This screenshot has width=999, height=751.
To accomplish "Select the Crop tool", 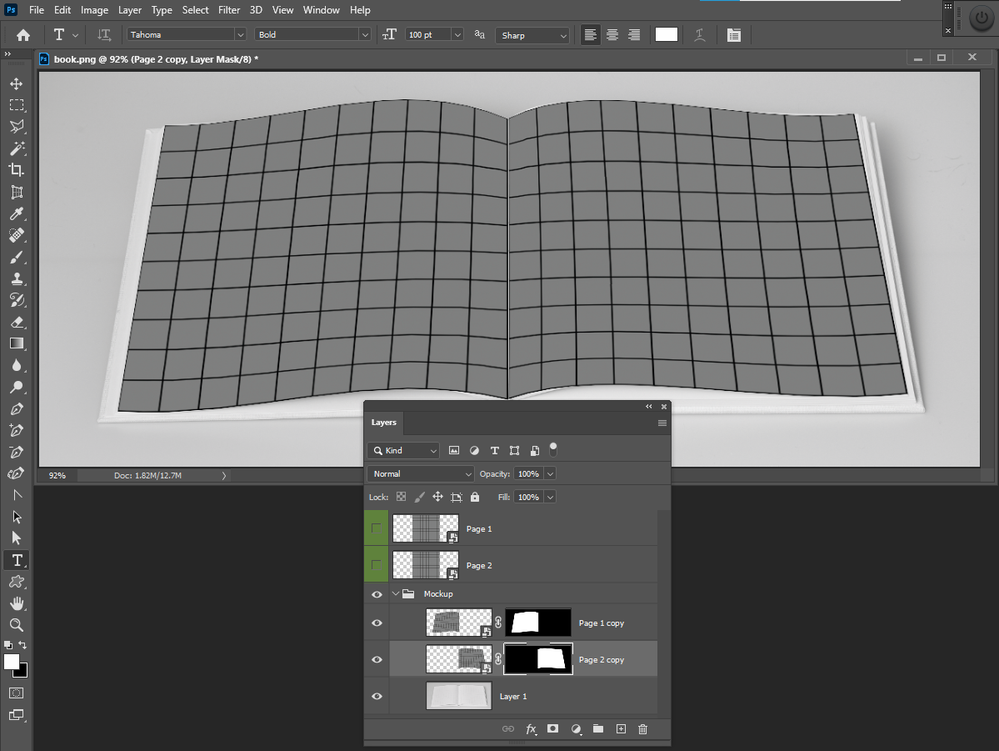I will tap(16, 170).
